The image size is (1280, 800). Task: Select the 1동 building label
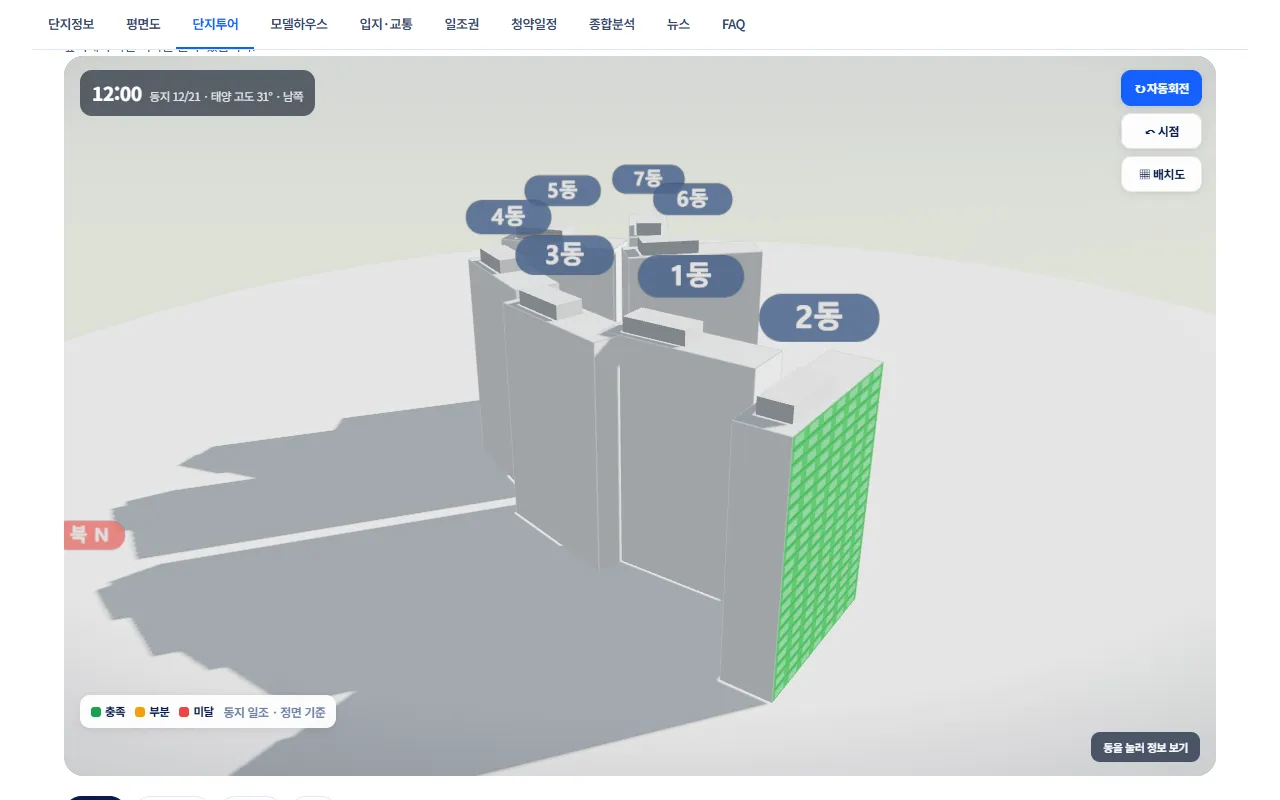coord(691,275)
